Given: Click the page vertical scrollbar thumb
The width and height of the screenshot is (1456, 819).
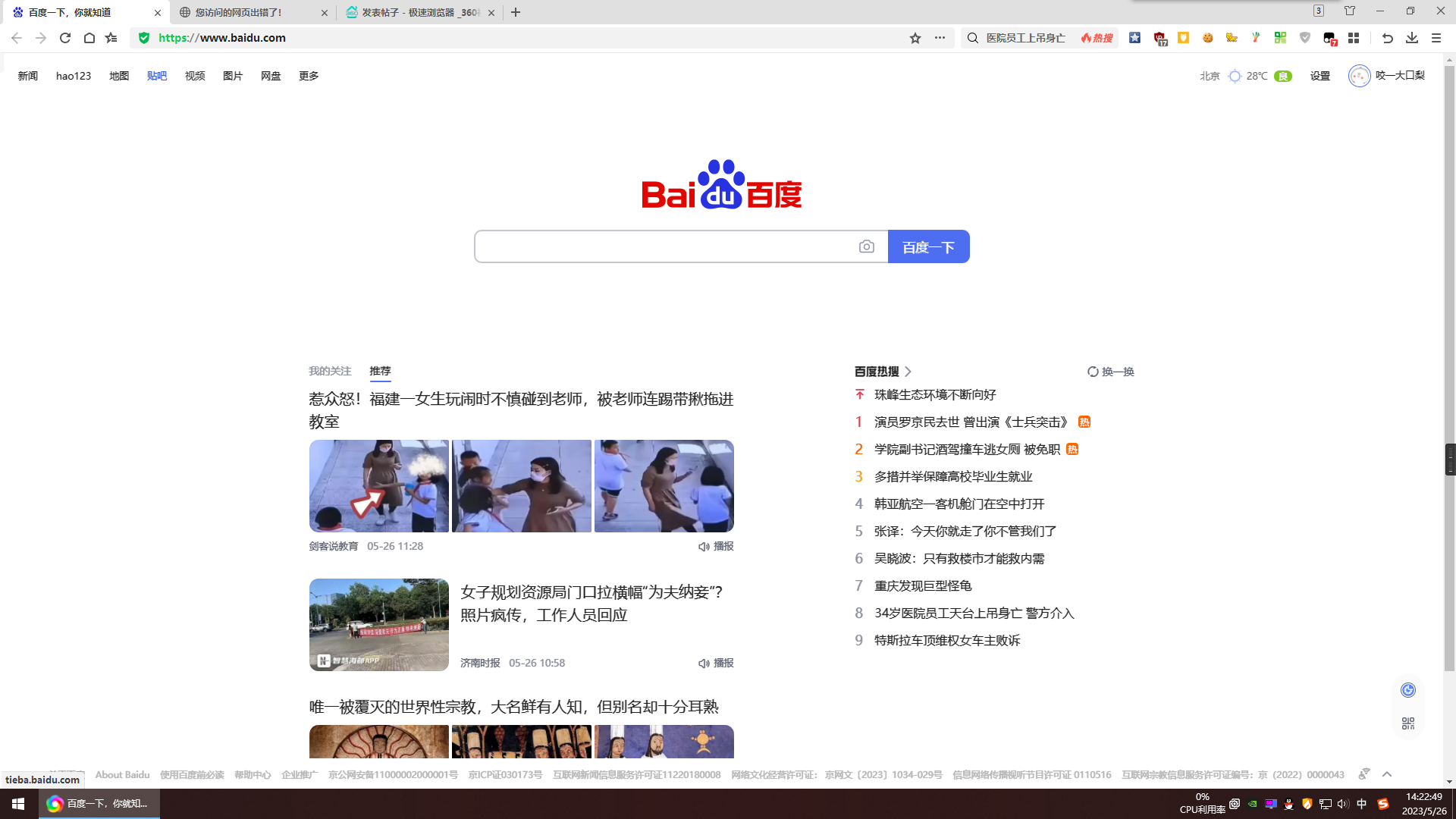Looking at the screenshot, I should pyautogui.click(x=1449, y=368).
